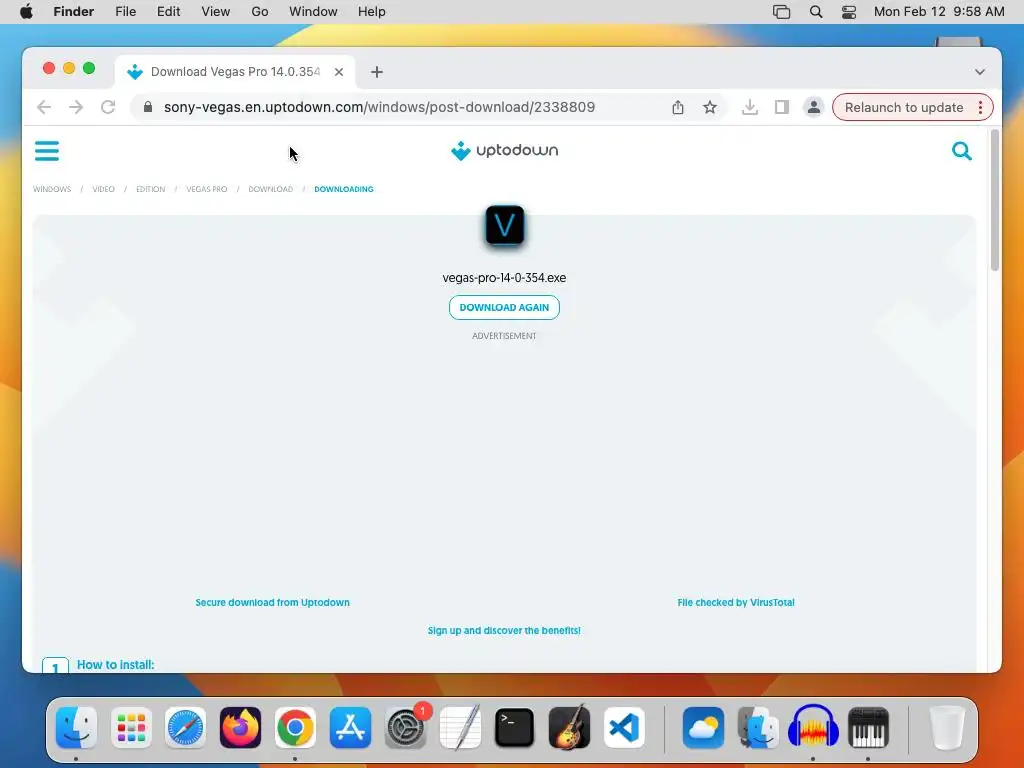This screenshot has width=1024, height=768.
Task: Open the Go menu
Action: (260, 12)
